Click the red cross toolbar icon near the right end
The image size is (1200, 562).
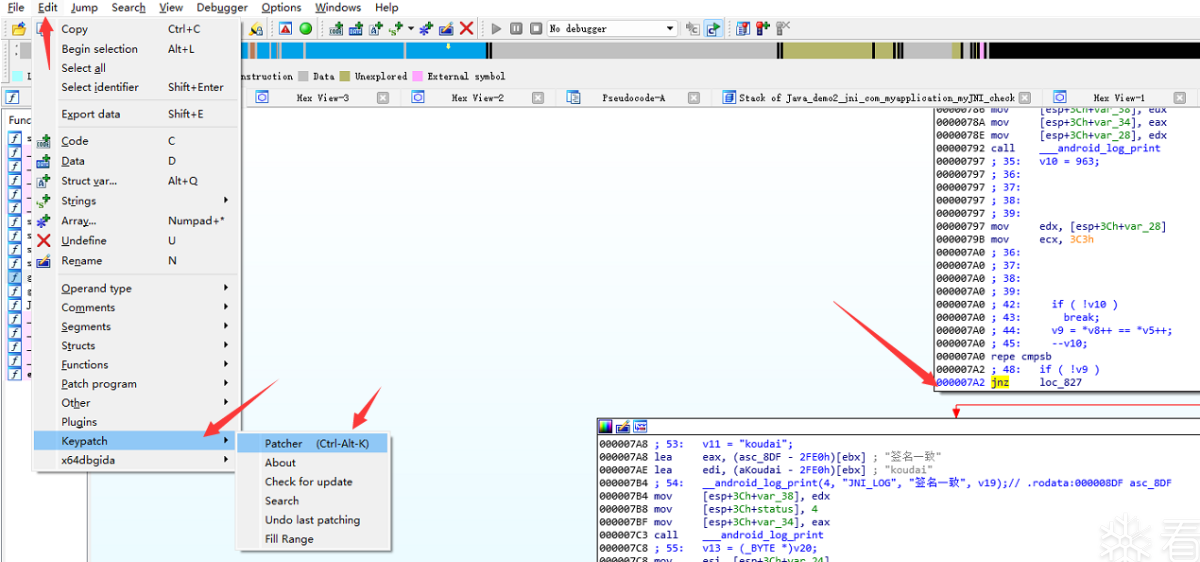point(763,28)
